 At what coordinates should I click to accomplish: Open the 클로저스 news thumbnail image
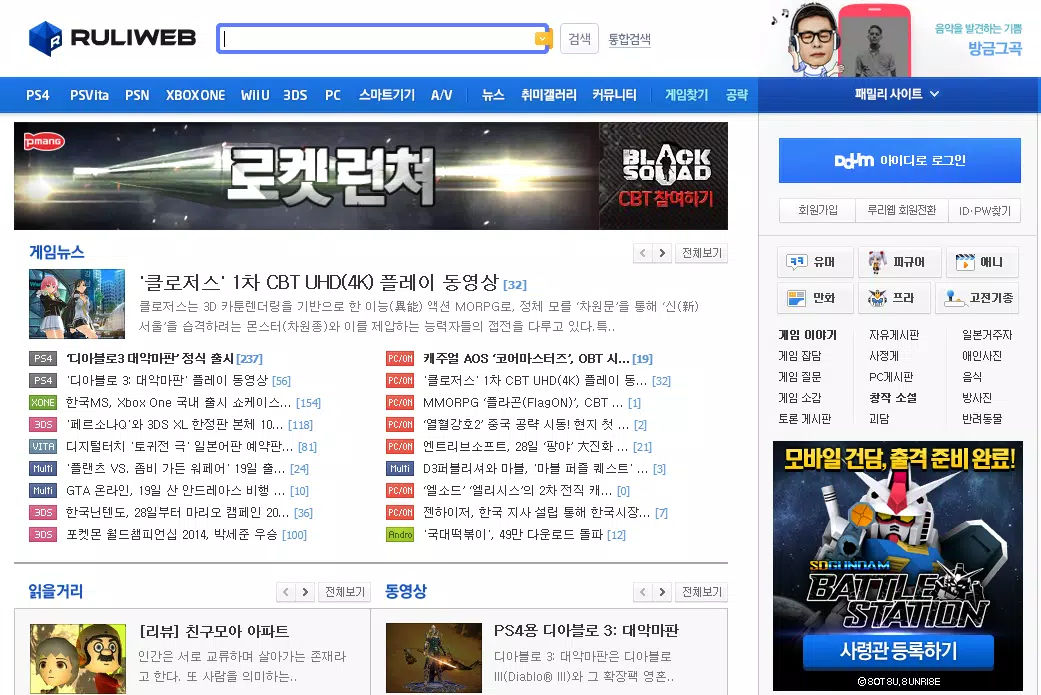pos(76,303)
